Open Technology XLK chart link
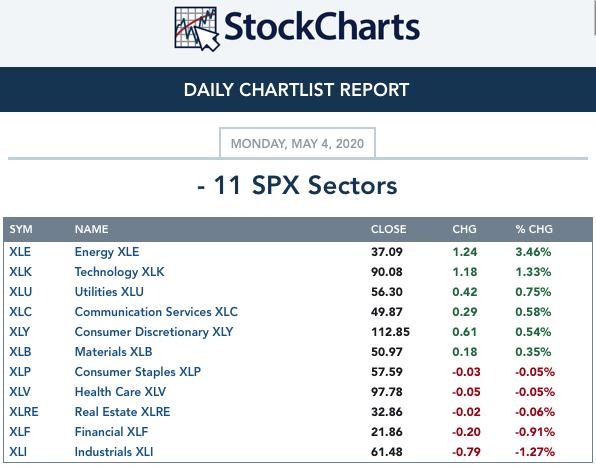 [119, 272]
